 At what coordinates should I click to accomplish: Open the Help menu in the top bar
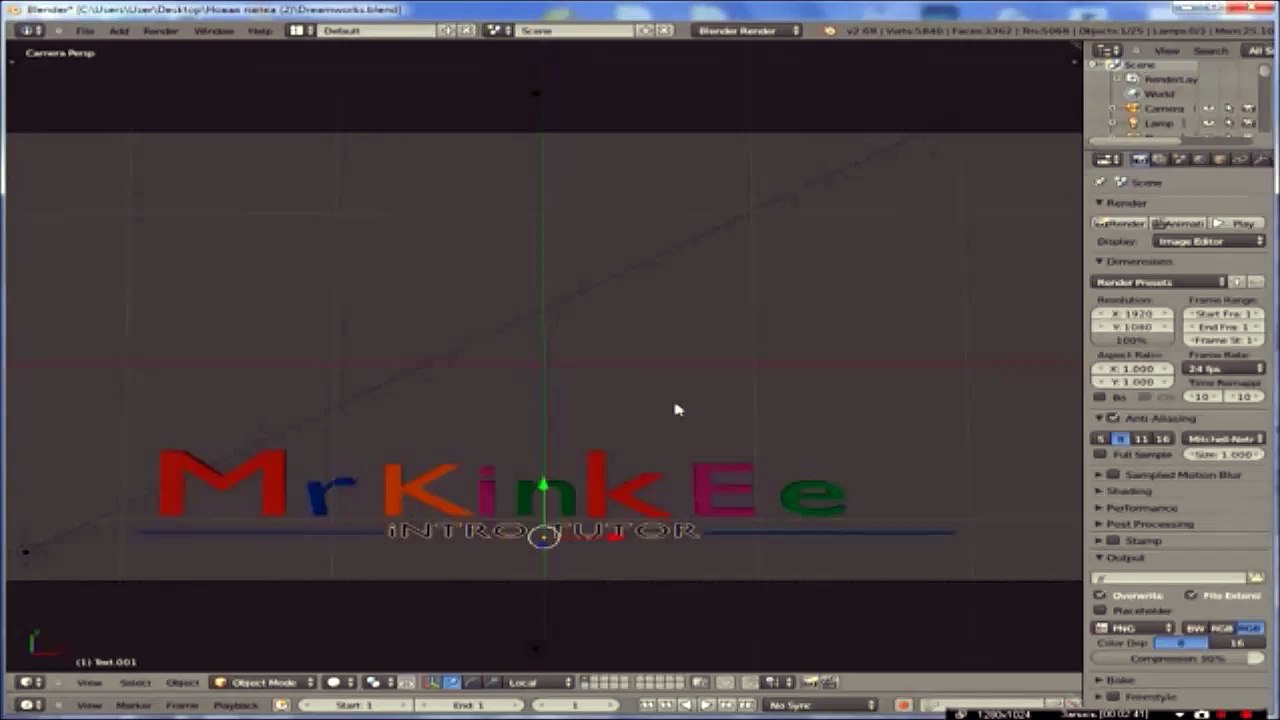pyautogui.click(x=259, y=31)
